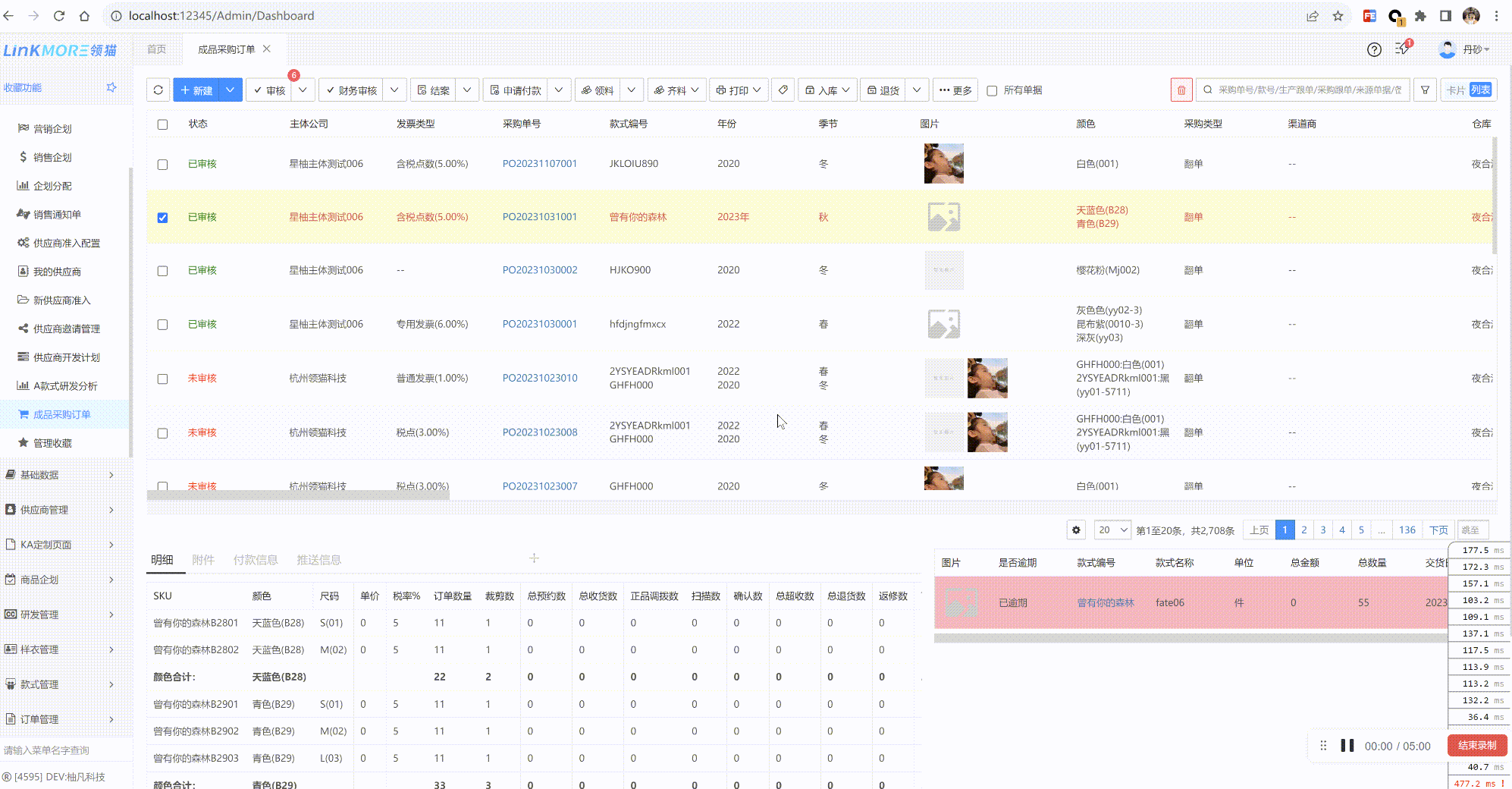The height and width of the screenshot is (789, 1512).
Task: Open table column settings gear icon
Action: coord(1076,530)
